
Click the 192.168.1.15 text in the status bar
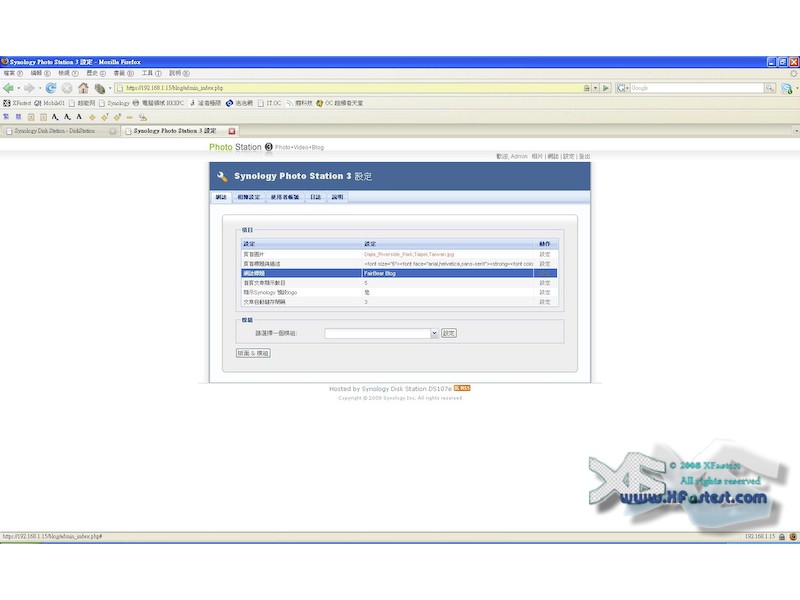pyautogui.click(x=759, y=537)
